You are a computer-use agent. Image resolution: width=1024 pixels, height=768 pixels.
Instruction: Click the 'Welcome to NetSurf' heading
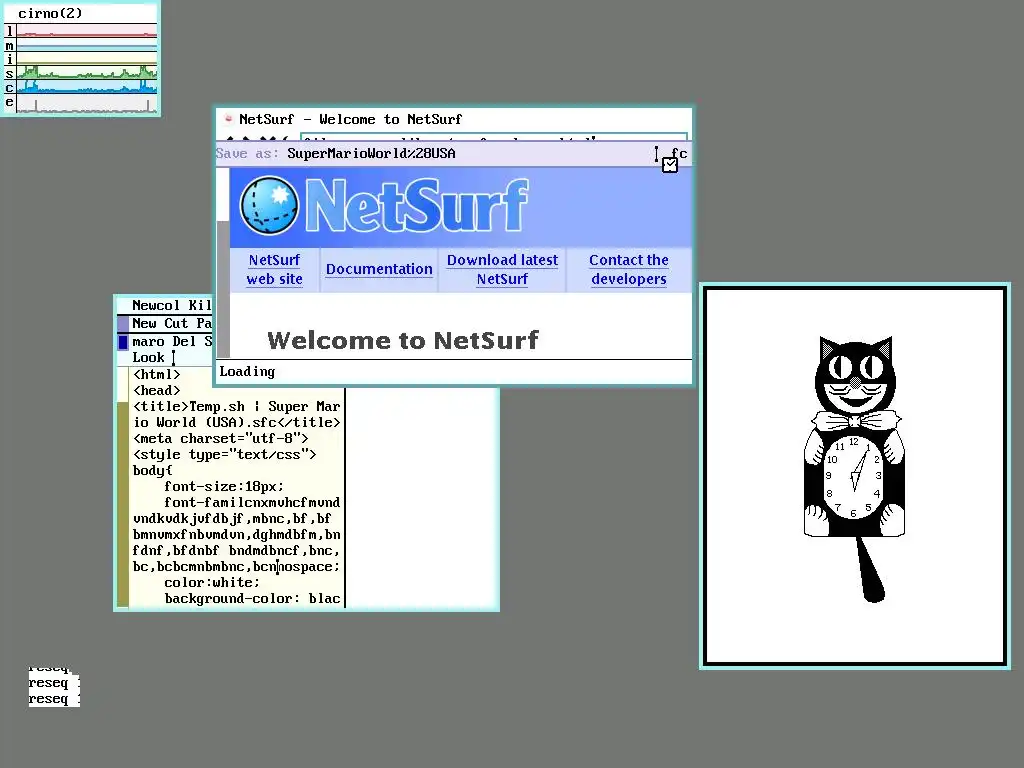click(x=403, y=340)
